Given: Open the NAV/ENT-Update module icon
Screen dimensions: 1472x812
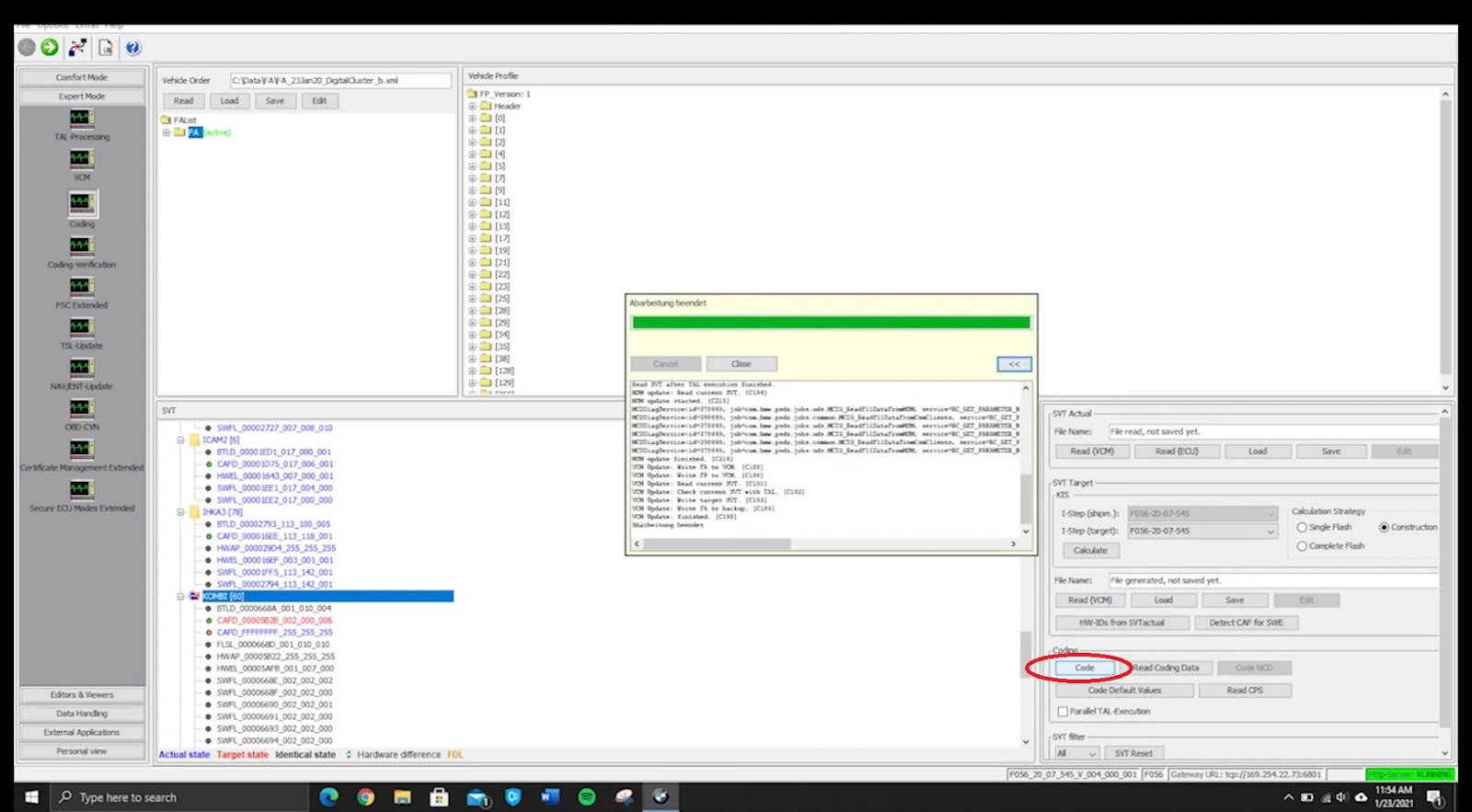Looking at the screenshot, I should click(x=82, y=367).
